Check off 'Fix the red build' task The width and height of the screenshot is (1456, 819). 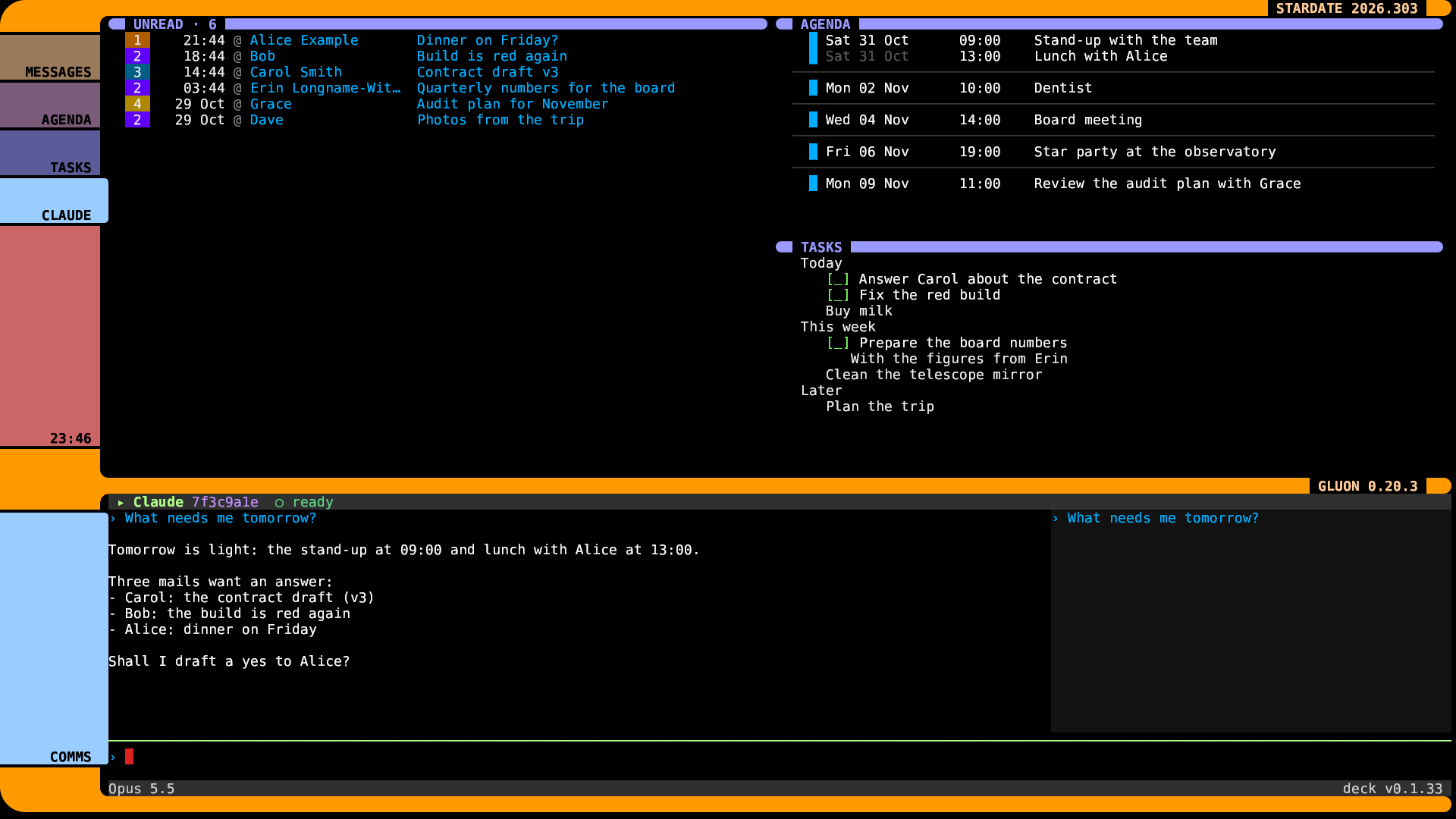click(838, 295)
